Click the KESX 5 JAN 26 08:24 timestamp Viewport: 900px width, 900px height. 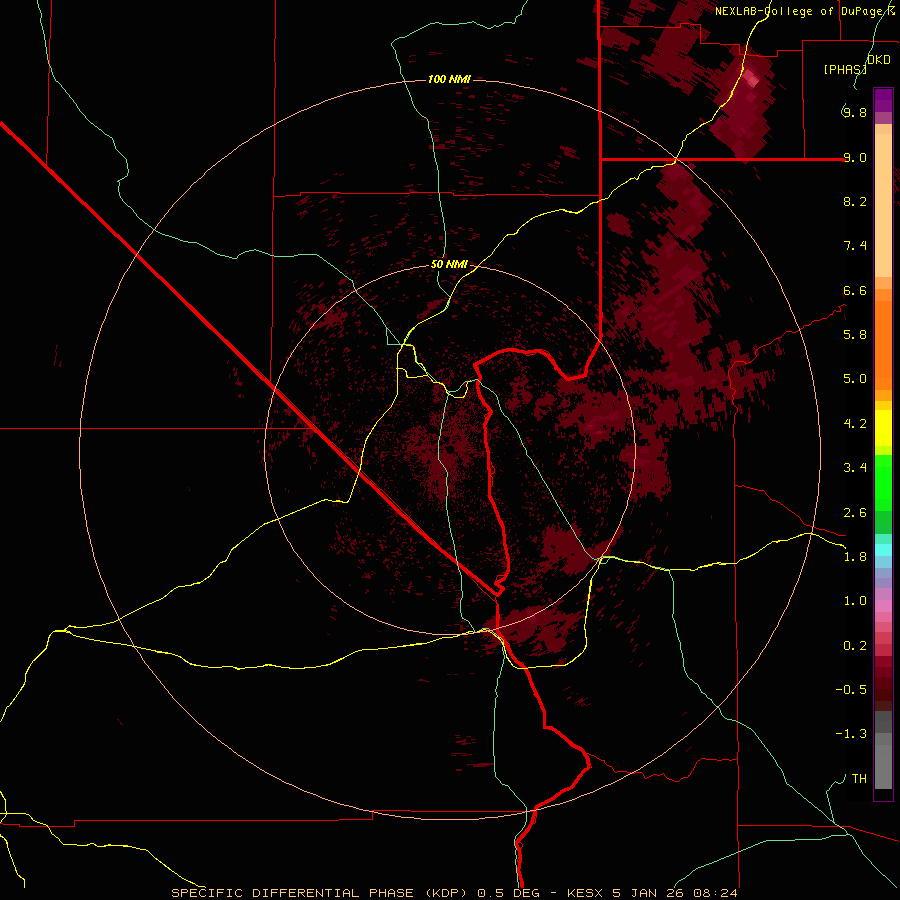click(652, 893)
